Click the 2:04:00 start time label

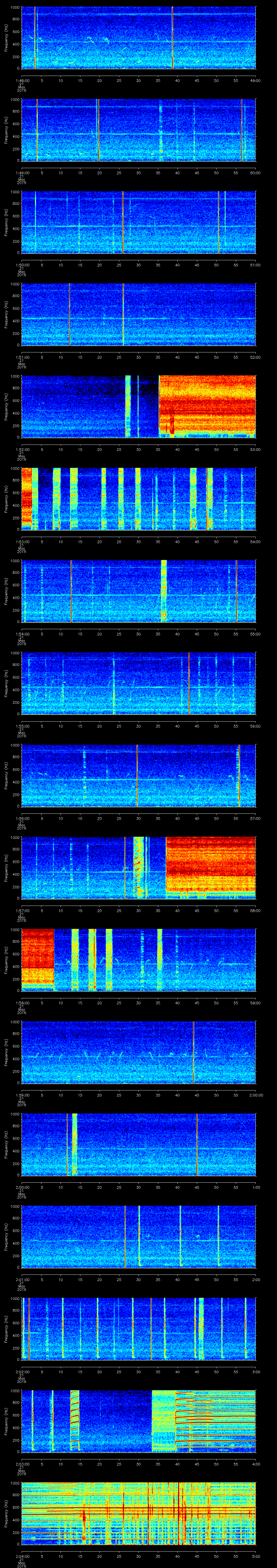[22, 1556]
